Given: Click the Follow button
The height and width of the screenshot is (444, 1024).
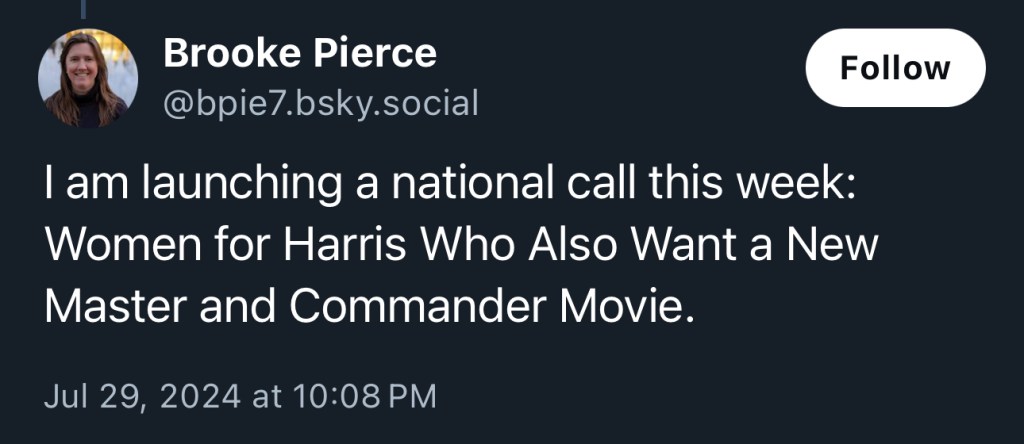Looking at the screenshot, I should (895, 68).
